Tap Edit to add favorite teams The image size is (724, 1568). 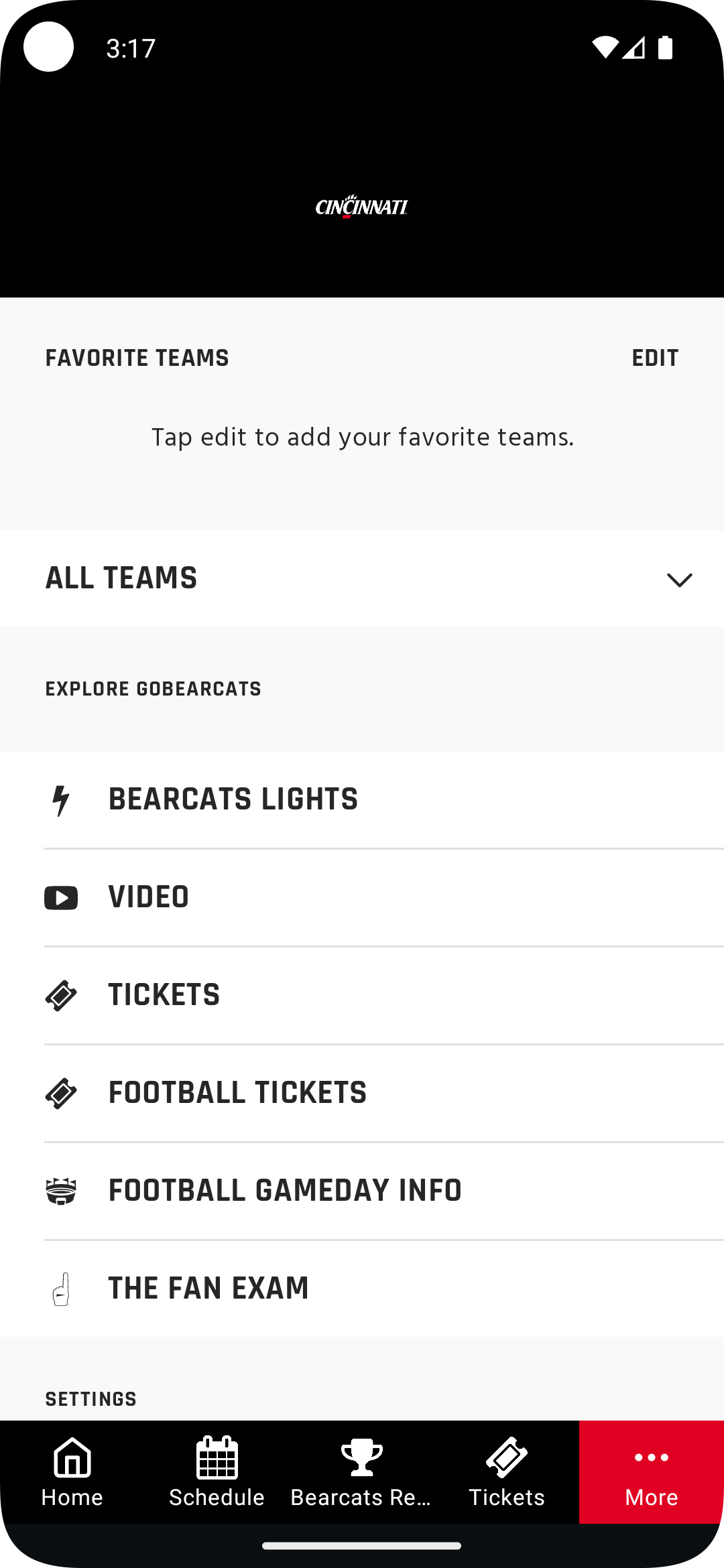pos(655,358)
